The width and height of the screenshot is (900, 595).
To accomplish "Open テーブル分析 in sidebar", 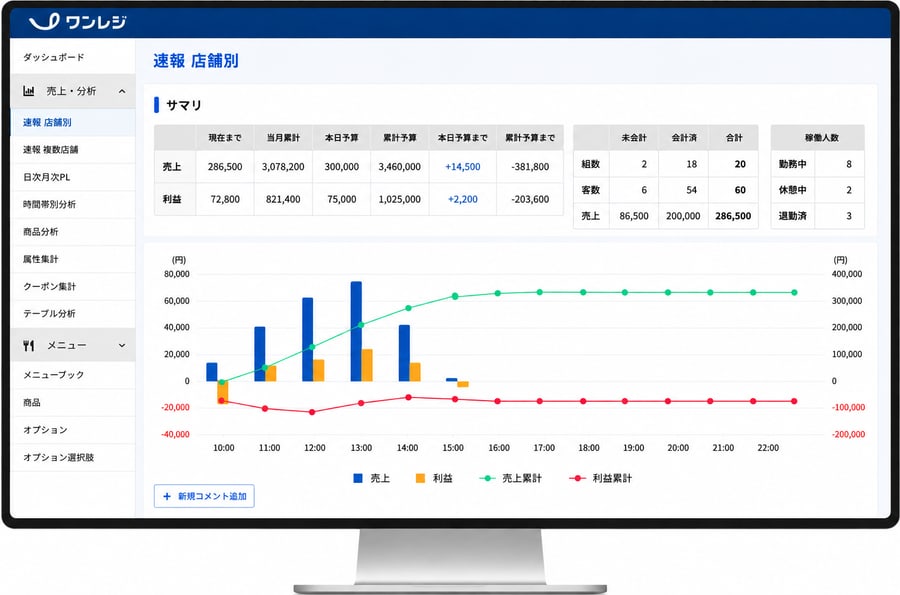I will 72,314.
